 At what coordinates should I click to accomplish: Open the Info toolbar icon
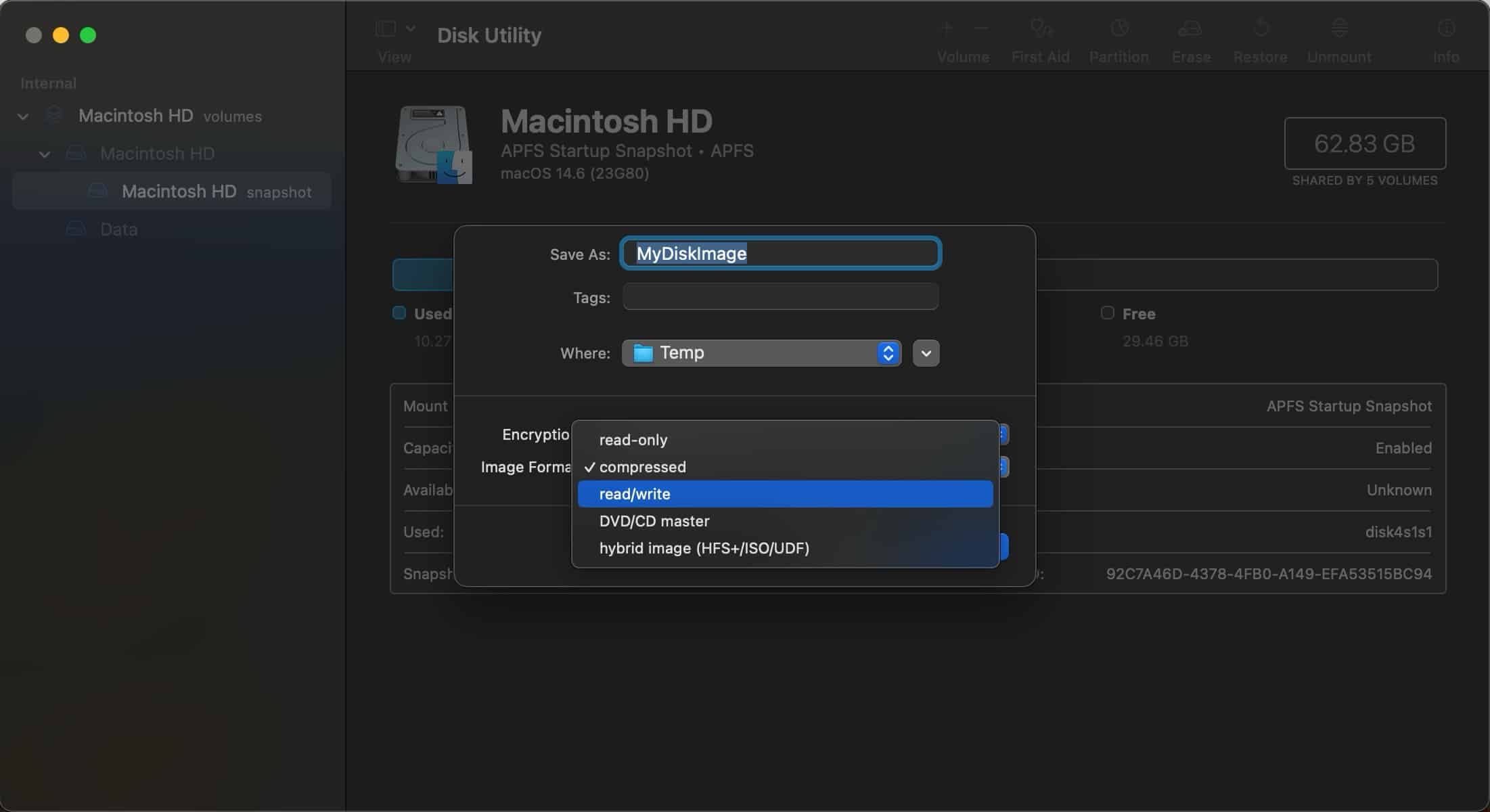point(1446,28)
